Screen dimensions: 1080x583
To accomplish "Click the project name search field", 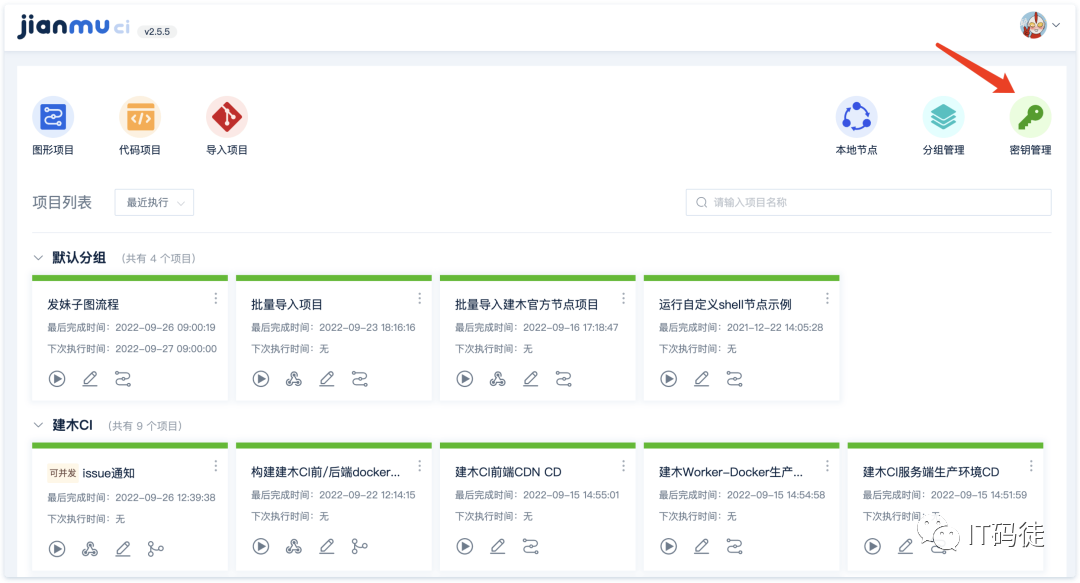I will point(867,202).
